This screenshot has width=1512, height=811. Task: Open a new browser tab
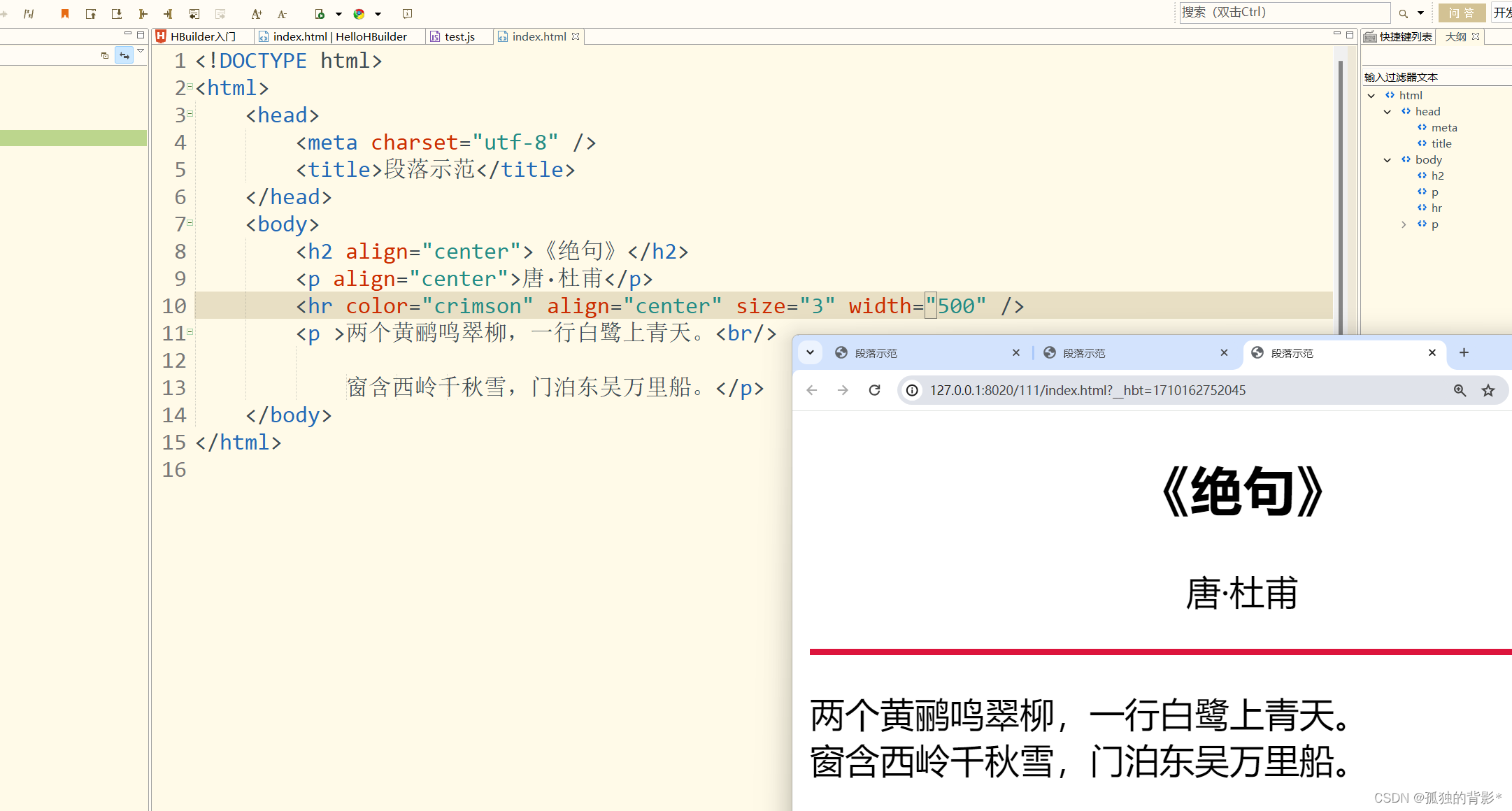pos(1464,352)
